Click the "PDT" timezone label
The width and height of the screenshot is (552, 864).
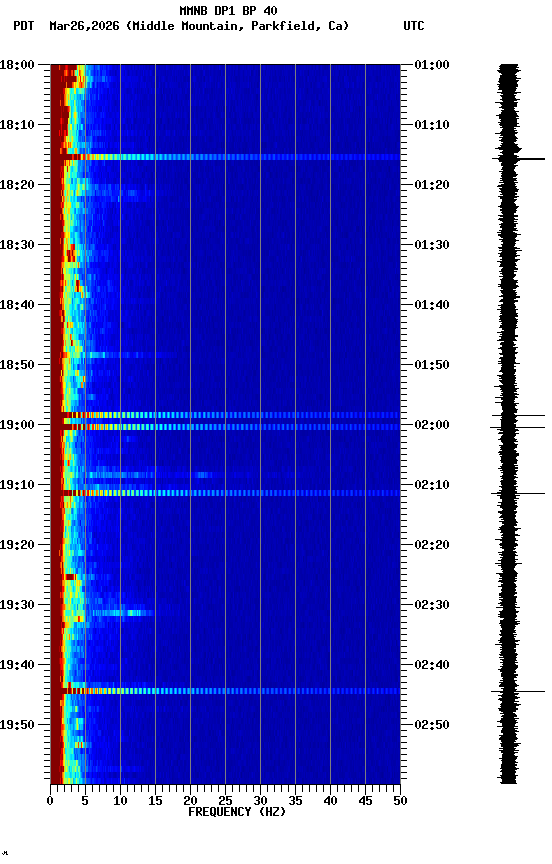(24, 26)
